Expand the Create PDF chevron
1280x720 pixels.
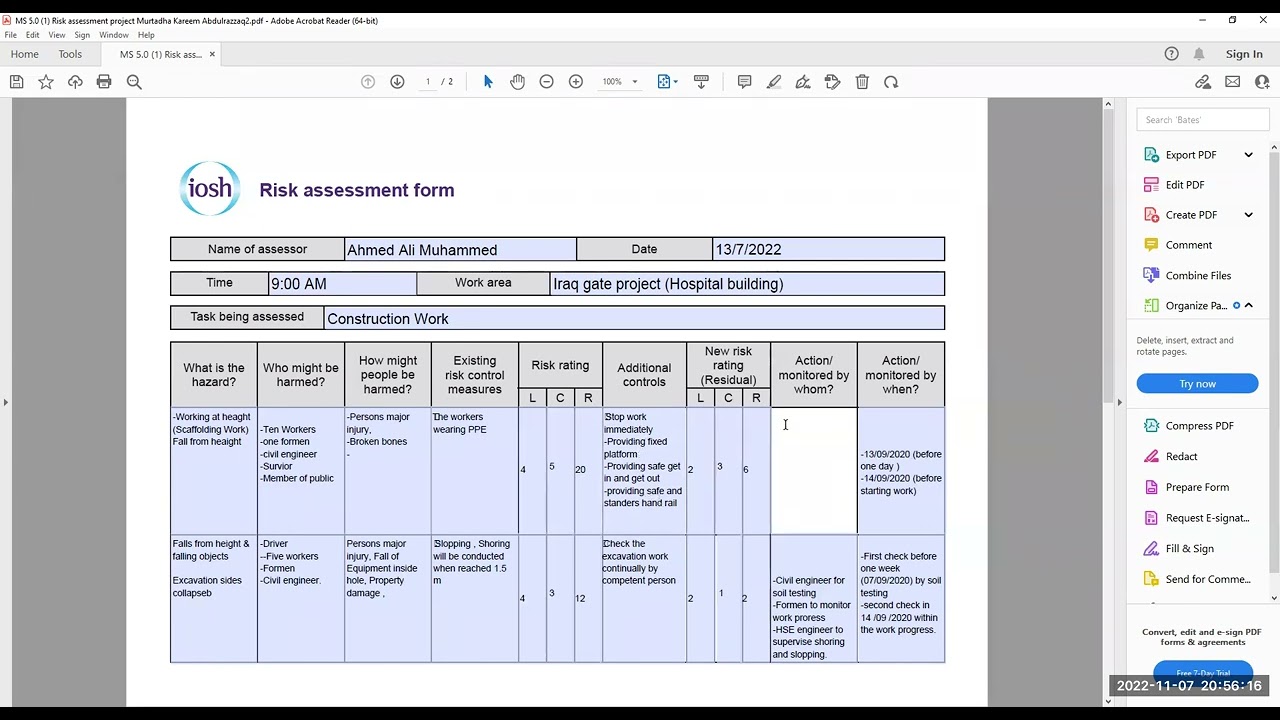pyautogui.click(x=1248, y=215)
